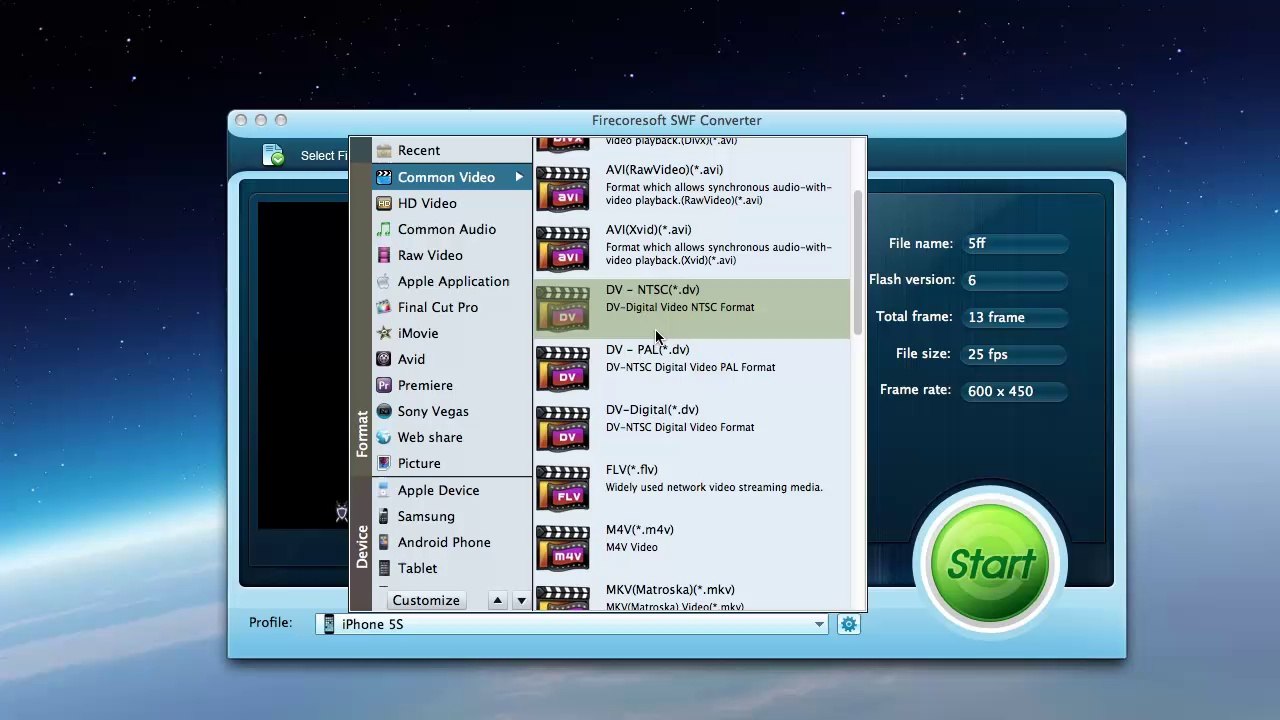Click the iMovie star icon
Image resolution: width=1280 pixels, height=720 pixels.
point(383,333)
